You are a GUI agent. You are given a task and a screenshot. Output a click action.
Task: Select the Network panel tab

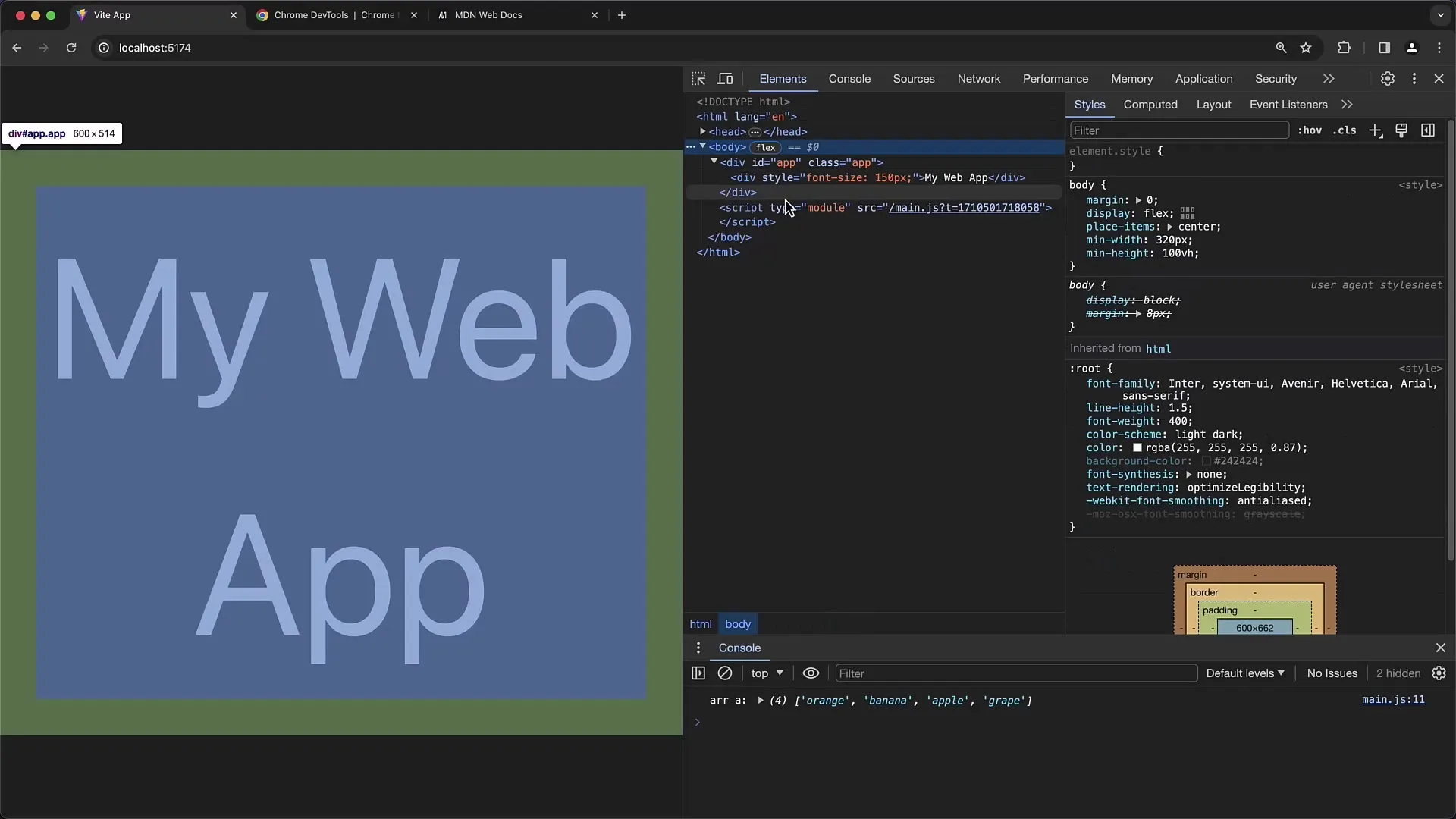click(979, 78)
